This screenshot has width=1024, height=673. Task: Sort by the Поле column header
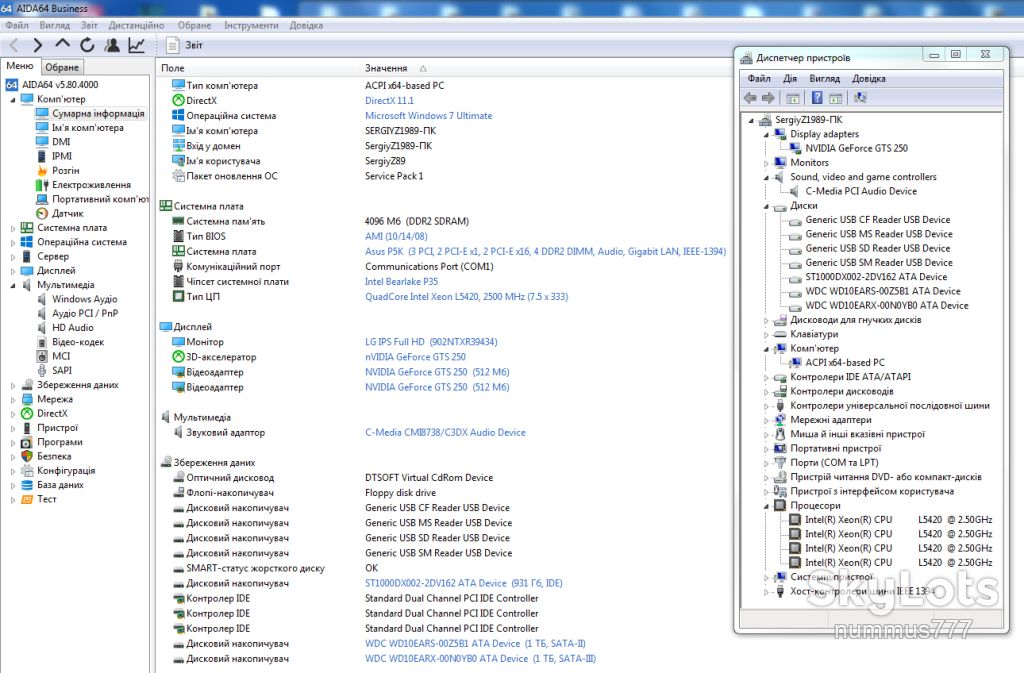[x=172, y=68]
